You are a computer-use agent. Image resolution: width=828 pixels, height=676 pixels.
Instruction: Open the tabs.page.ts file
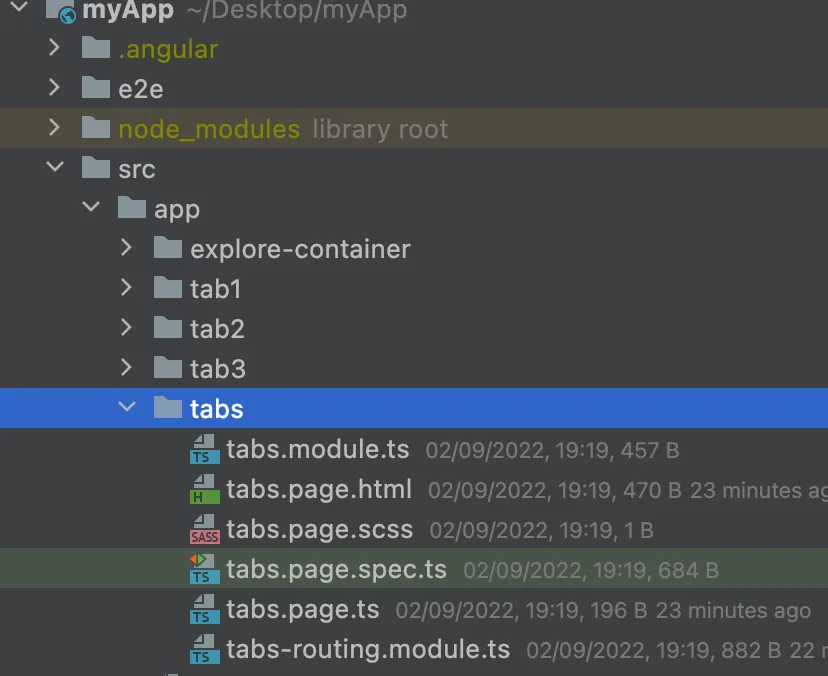[x=303, y=610]
